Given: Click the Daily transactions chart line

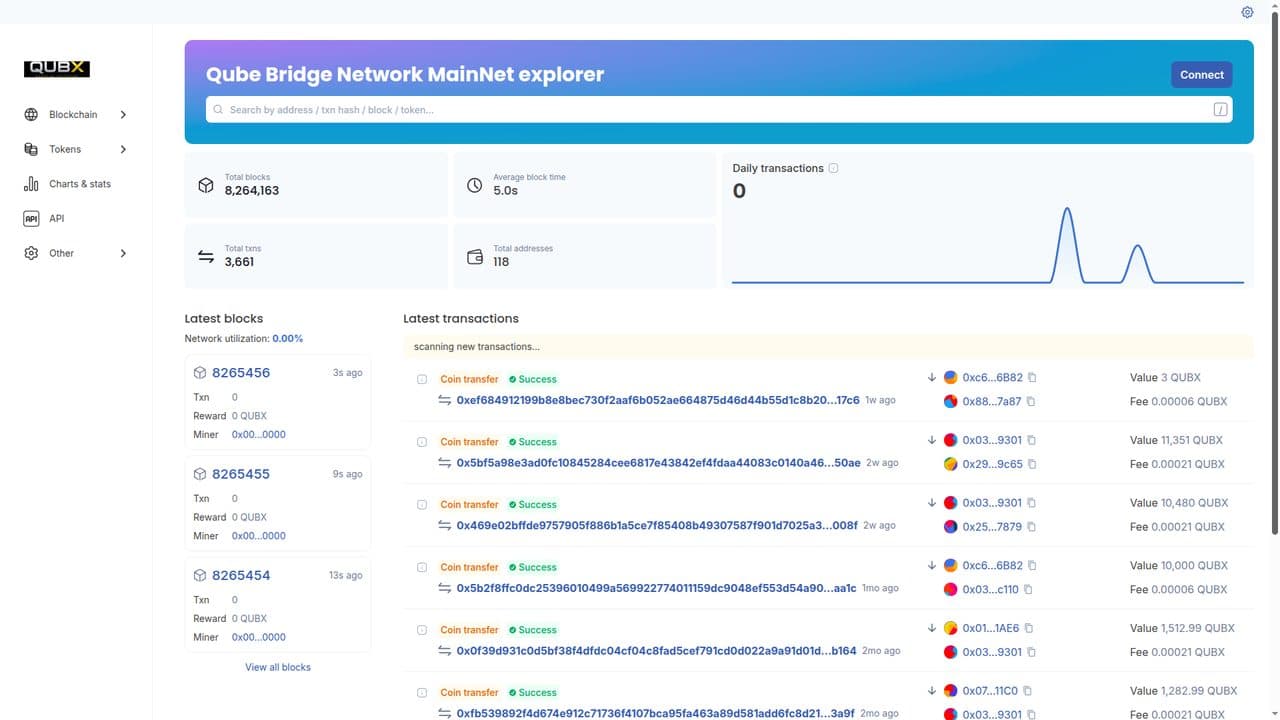Looking at the screenshot, I should click(988, 245).
